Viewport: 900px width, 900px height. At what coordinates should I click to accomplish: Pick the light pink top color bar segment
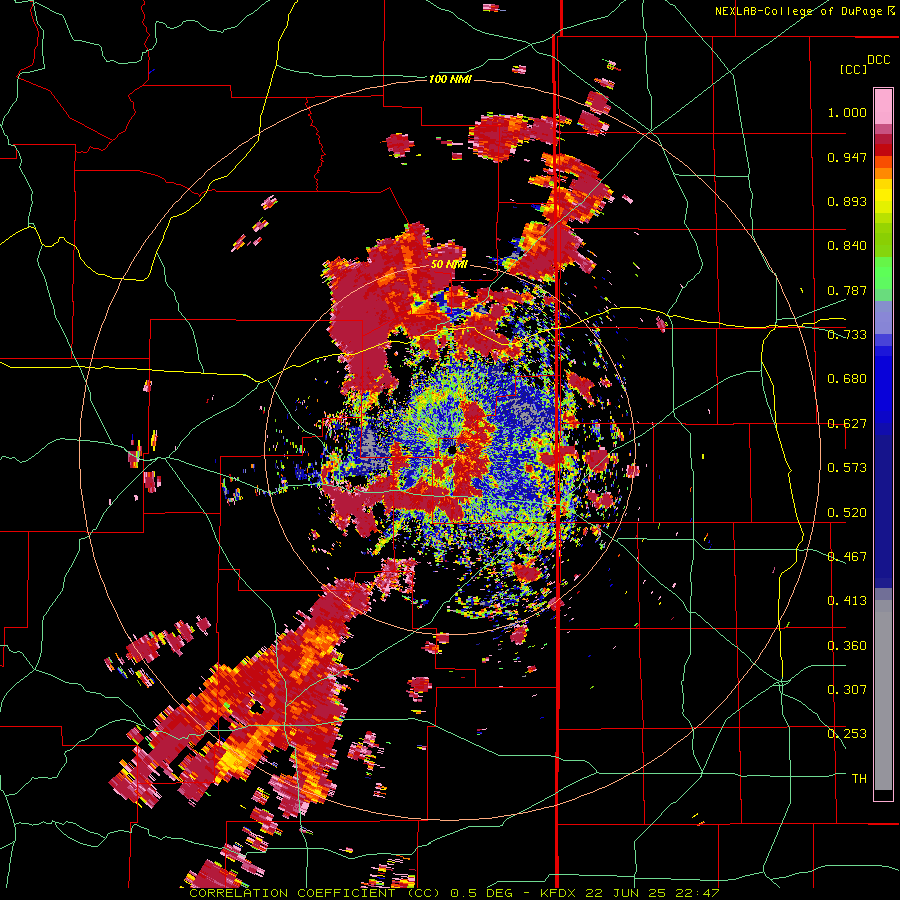pyautogui.click(x=883, y=106)
